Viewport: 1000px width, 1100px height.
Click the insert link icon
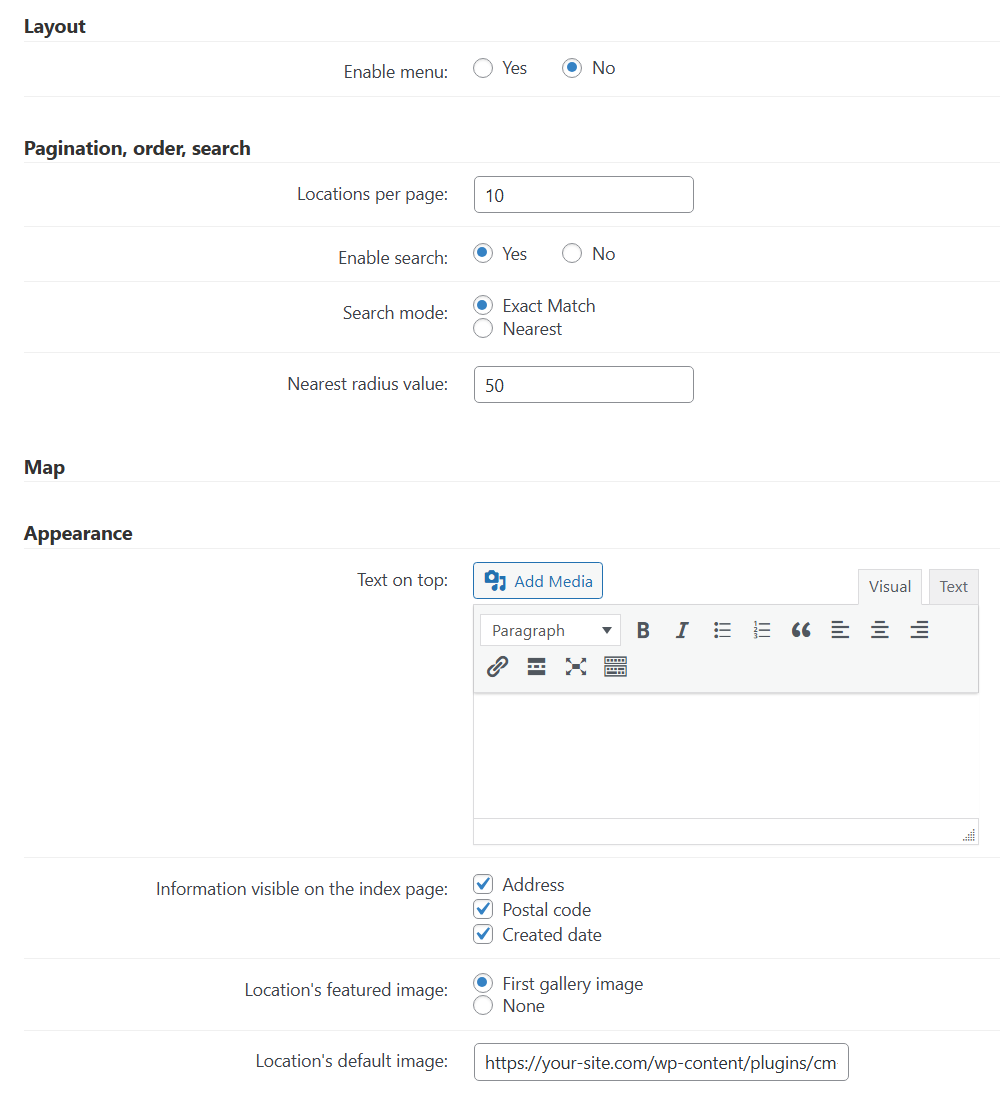(498, 666)
